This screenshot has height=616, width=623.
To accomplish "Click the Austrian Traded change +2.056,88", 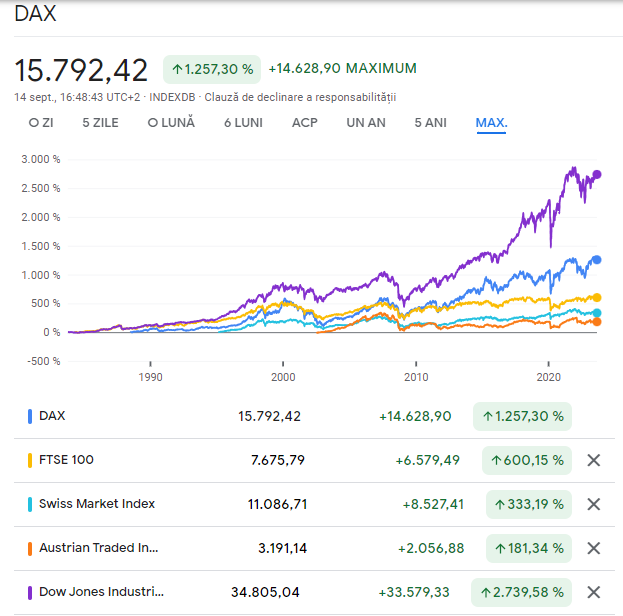I will coord(431,549).
